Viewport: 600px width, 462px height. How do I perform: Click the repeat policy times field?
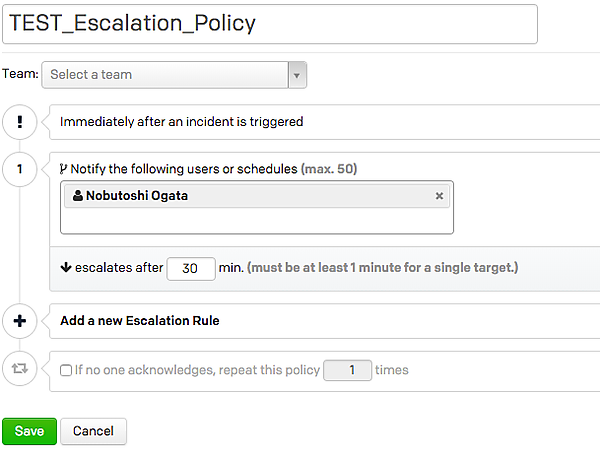point(348,370)
